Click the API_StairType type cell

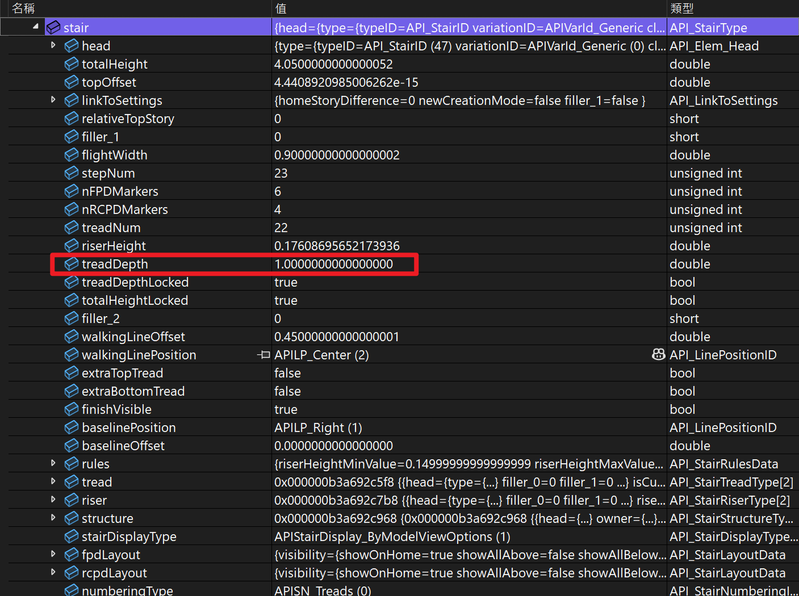tap(708, 28)
